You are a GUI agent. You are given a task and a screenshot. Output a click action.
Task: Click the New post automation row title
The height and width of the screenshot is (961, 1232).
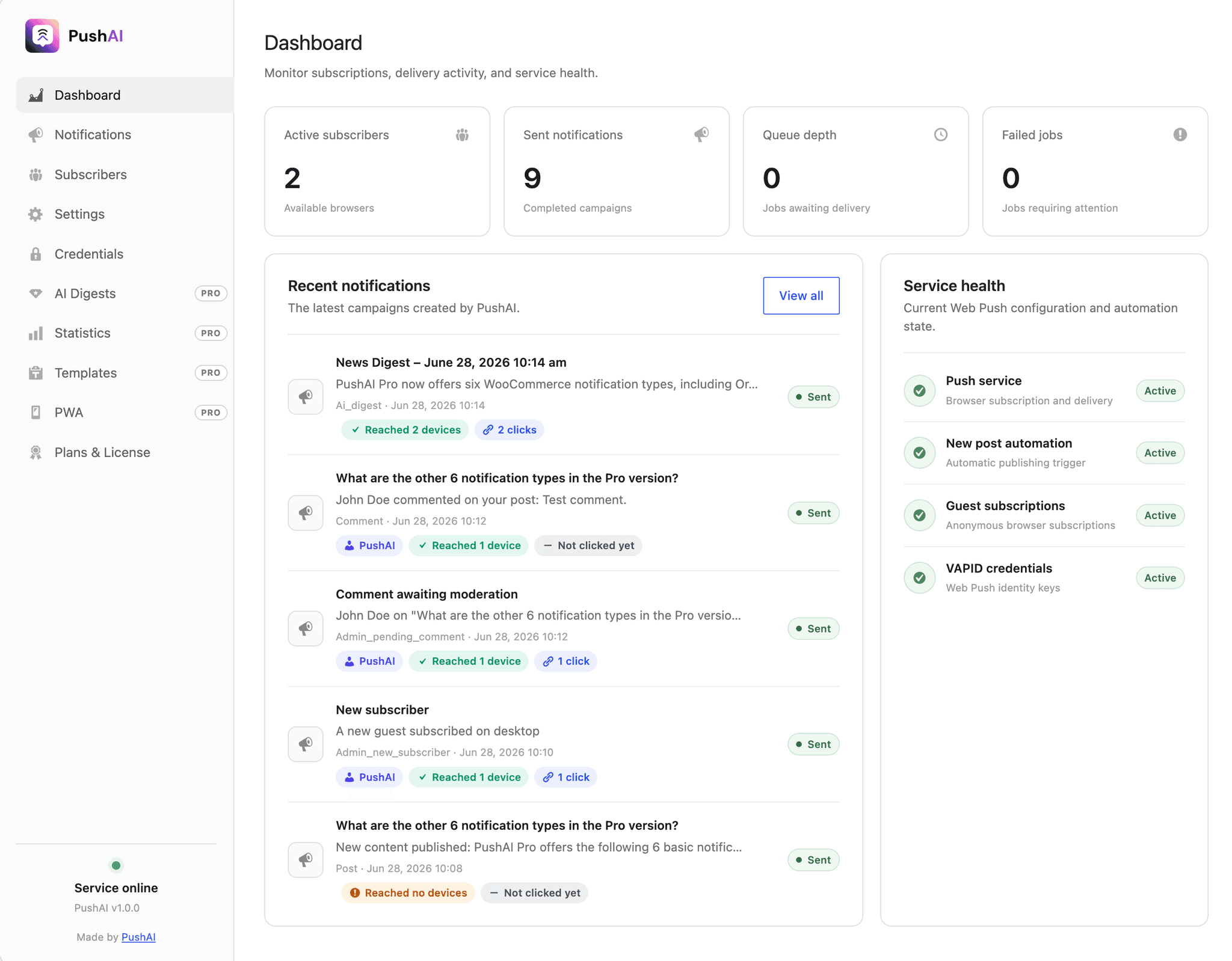[x=1009, y=443]
